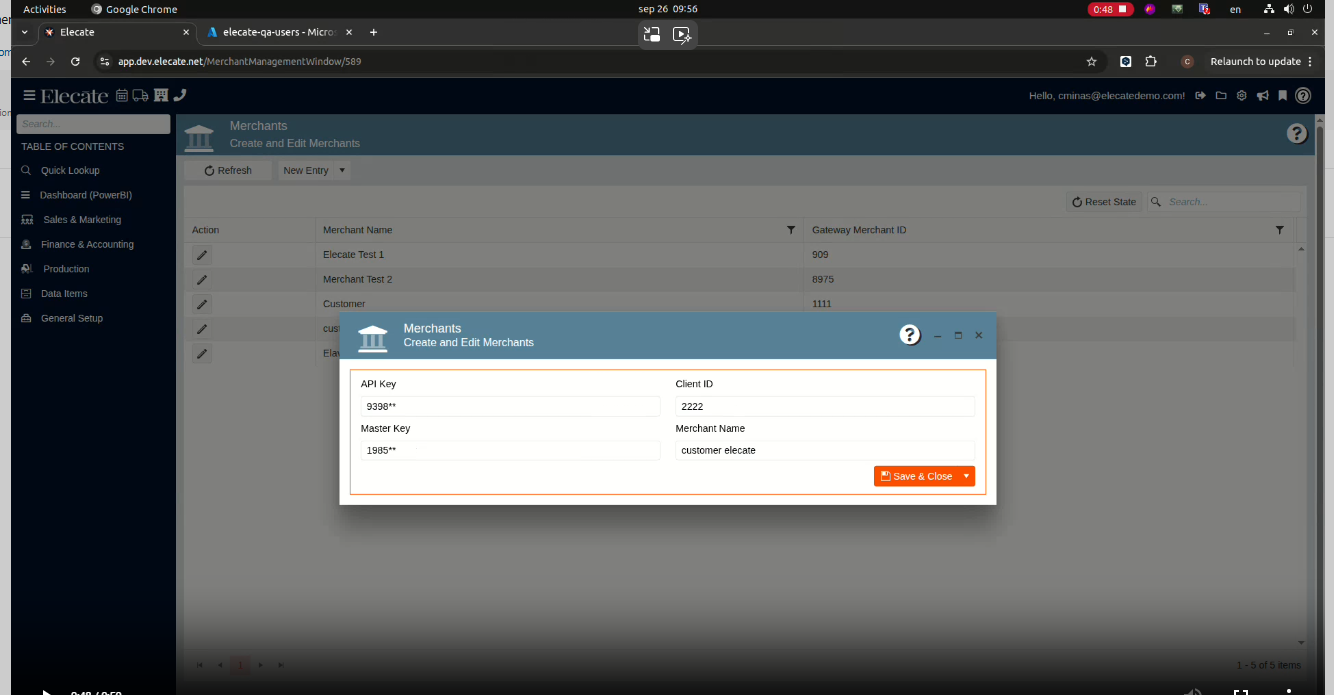The image size is (1334, 695).
Task: Click the megaphone announcements icon
Action: click(x=1262, y=96)
